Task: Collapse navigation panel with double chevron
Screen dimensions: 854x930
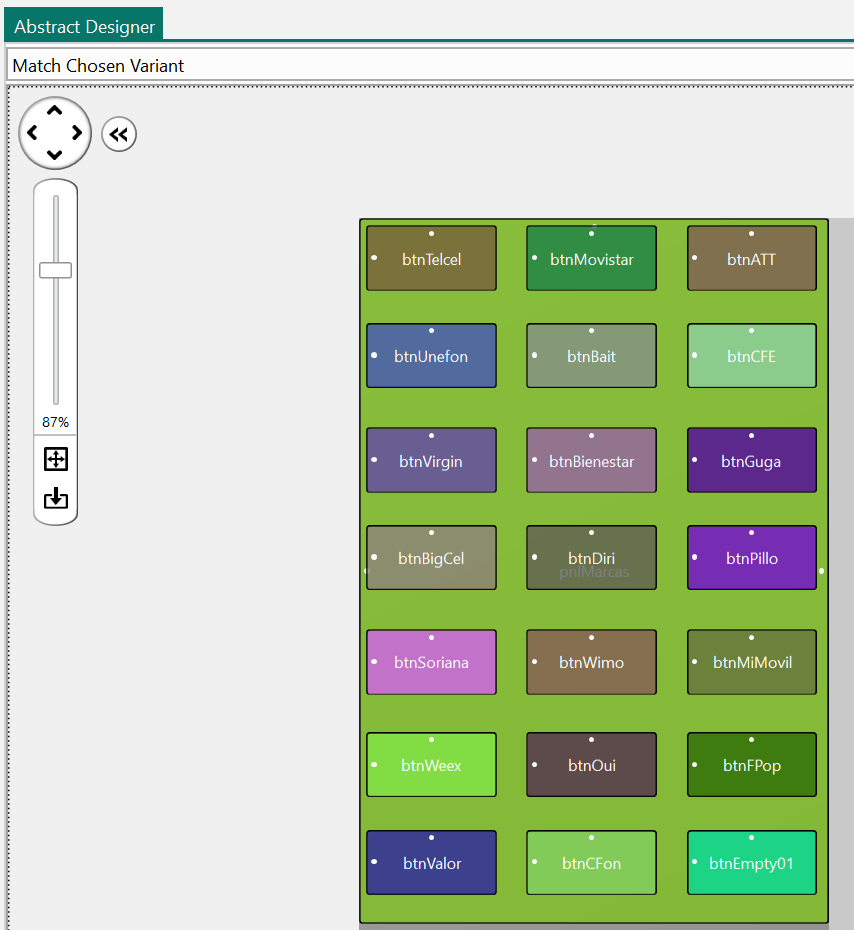Action: tap(119, 134)
